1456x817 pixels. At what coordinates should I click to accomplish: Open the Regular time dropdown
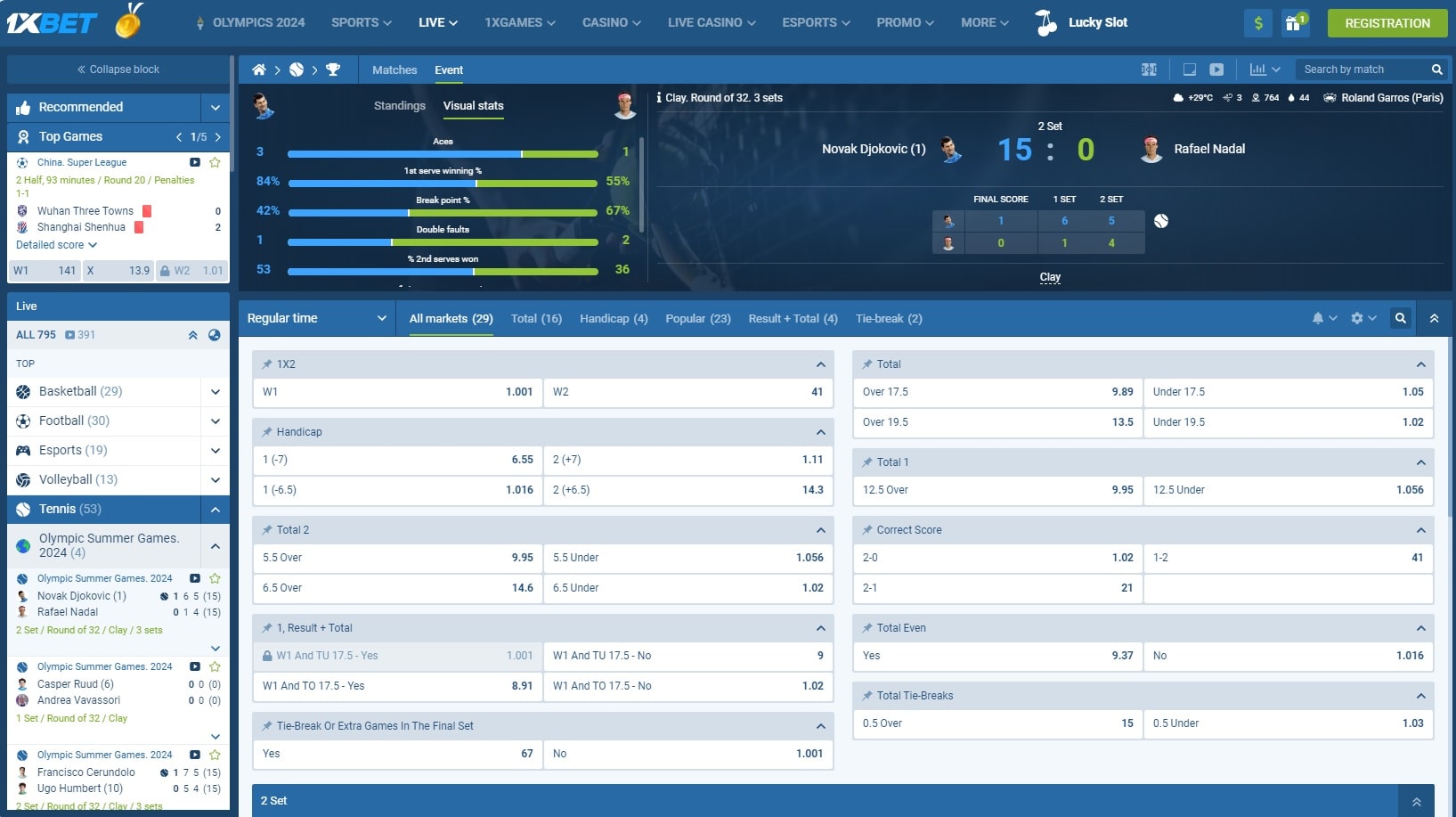pyautogui.click(x=316, y=318)
